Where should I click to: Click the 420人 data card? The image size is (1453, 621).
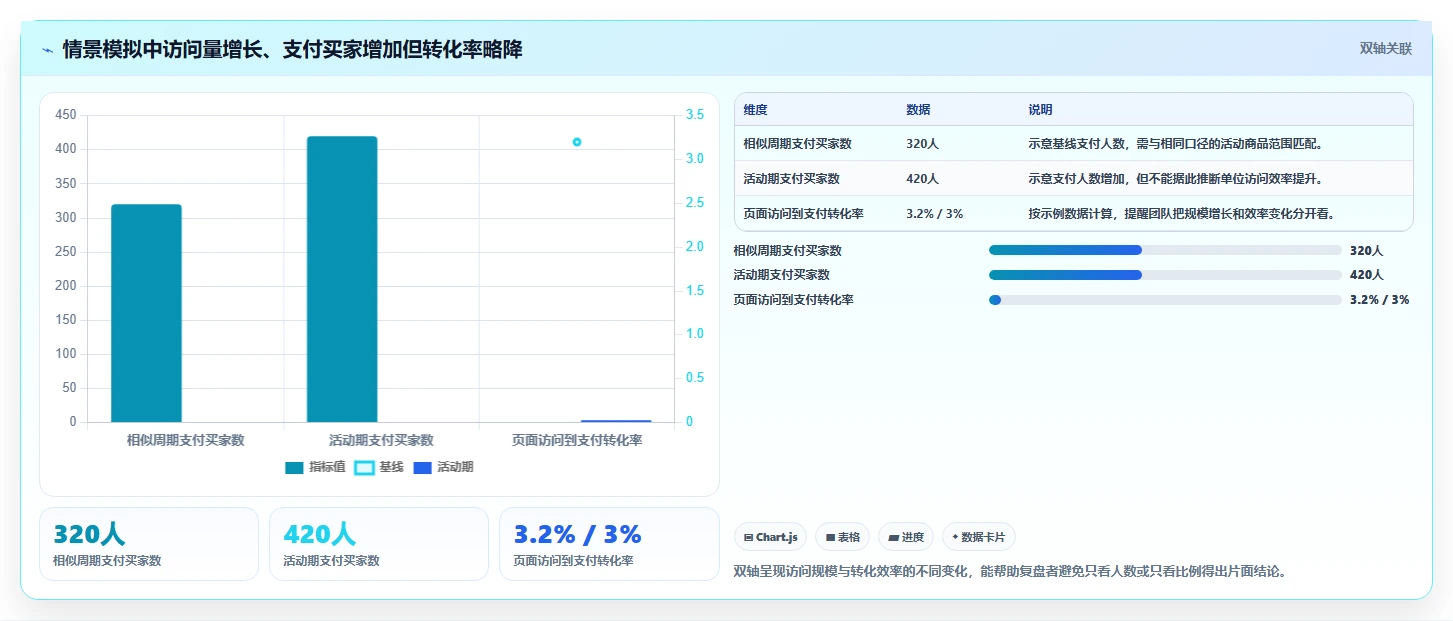pos(379,544)
